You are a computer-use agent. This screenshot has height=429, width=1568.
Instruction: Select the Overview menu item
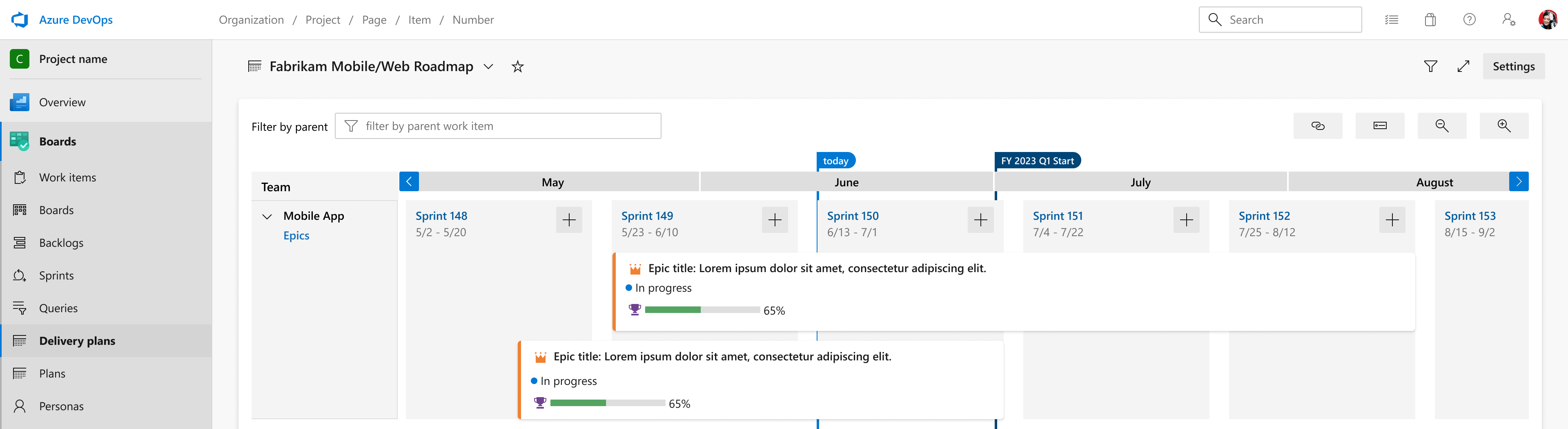coord(106,102)
